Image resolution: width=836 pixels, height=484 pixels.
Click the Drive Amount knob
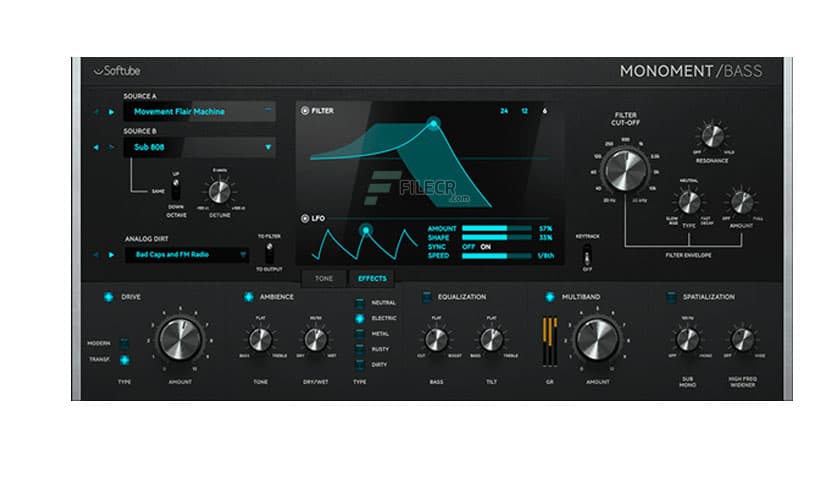click(180, 340)
